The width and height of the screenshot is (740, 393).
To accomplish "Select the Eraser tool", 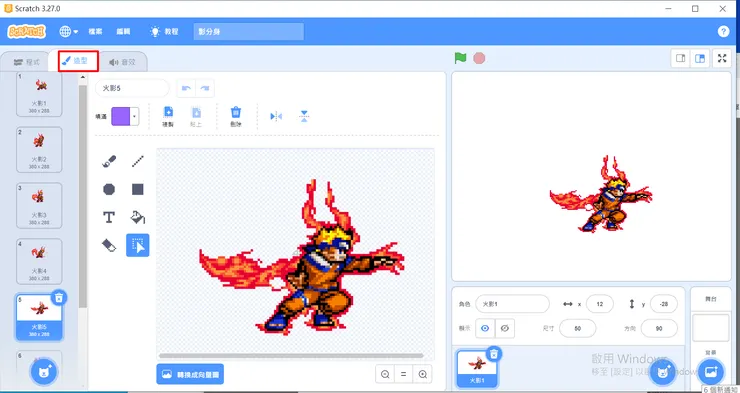I will coord(109,245).
